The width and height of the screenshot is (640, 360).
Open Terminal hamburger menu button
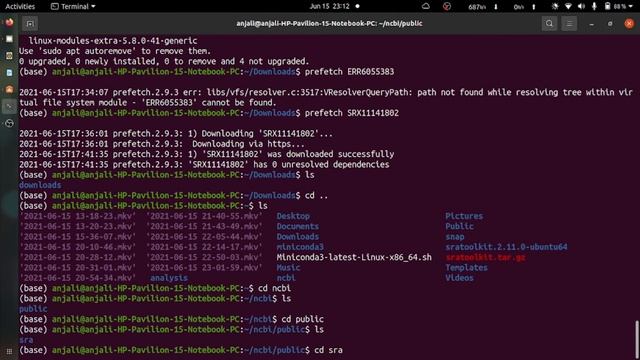[569, 24]
